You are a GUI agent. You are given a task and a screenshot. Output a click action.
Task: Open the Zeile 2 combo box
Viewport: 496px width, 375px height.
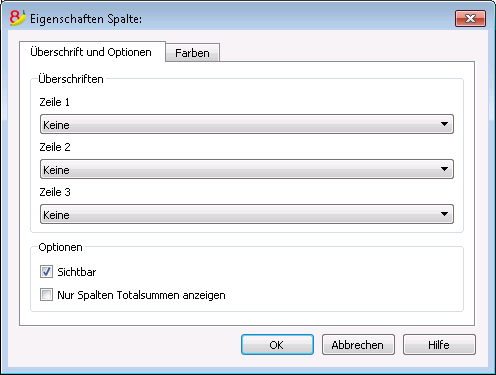tap(247, 169)
